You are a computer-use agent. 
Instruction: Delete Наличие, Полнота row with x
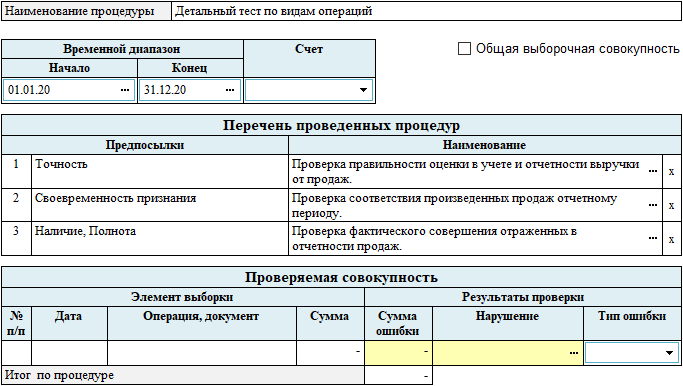[671, 239]
